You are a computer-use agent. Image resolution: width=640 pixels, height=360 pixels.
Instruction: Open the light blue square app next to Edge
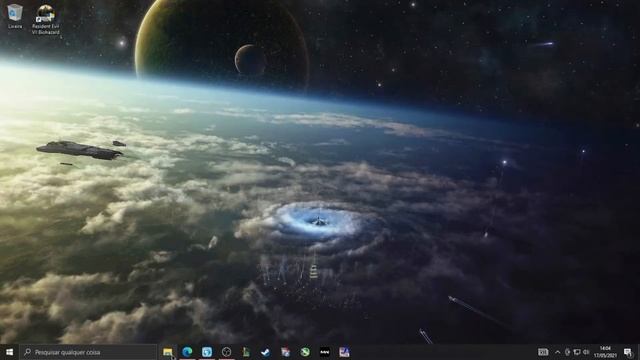(207, 352)
